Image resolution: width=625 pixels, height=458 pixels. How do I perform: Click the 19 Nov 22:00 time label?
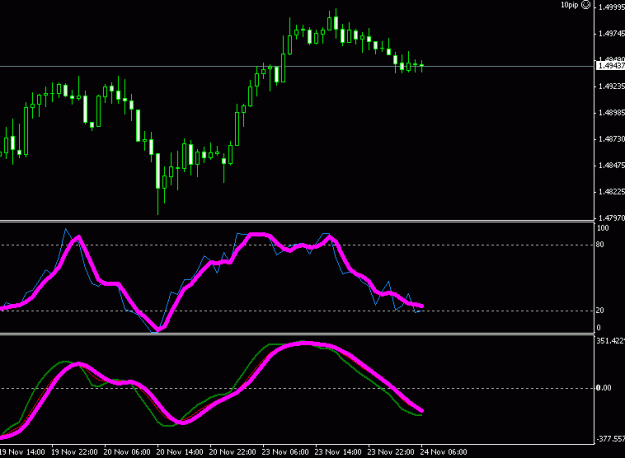click(75, 452)
